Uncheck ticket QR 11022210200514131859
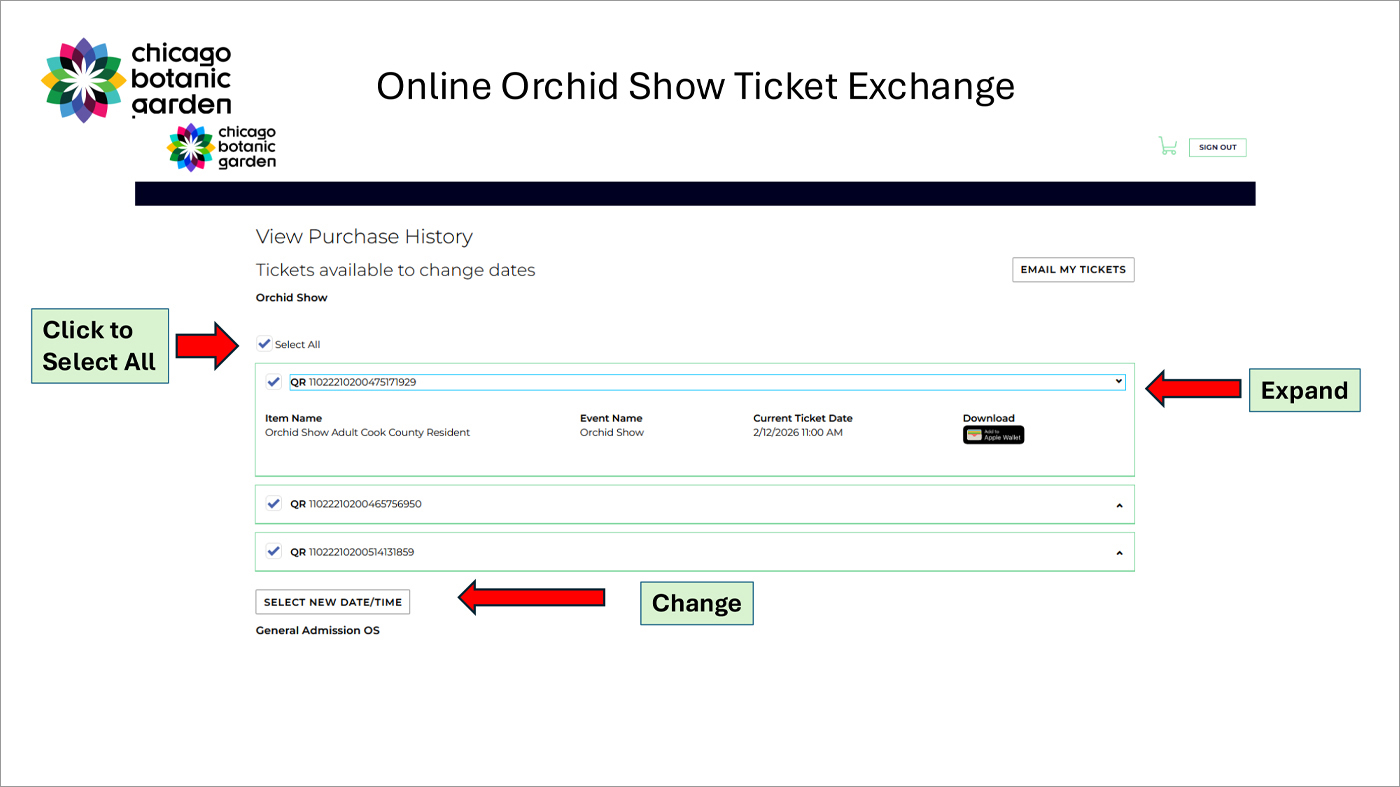1400x787 pixels. point(273,551)
